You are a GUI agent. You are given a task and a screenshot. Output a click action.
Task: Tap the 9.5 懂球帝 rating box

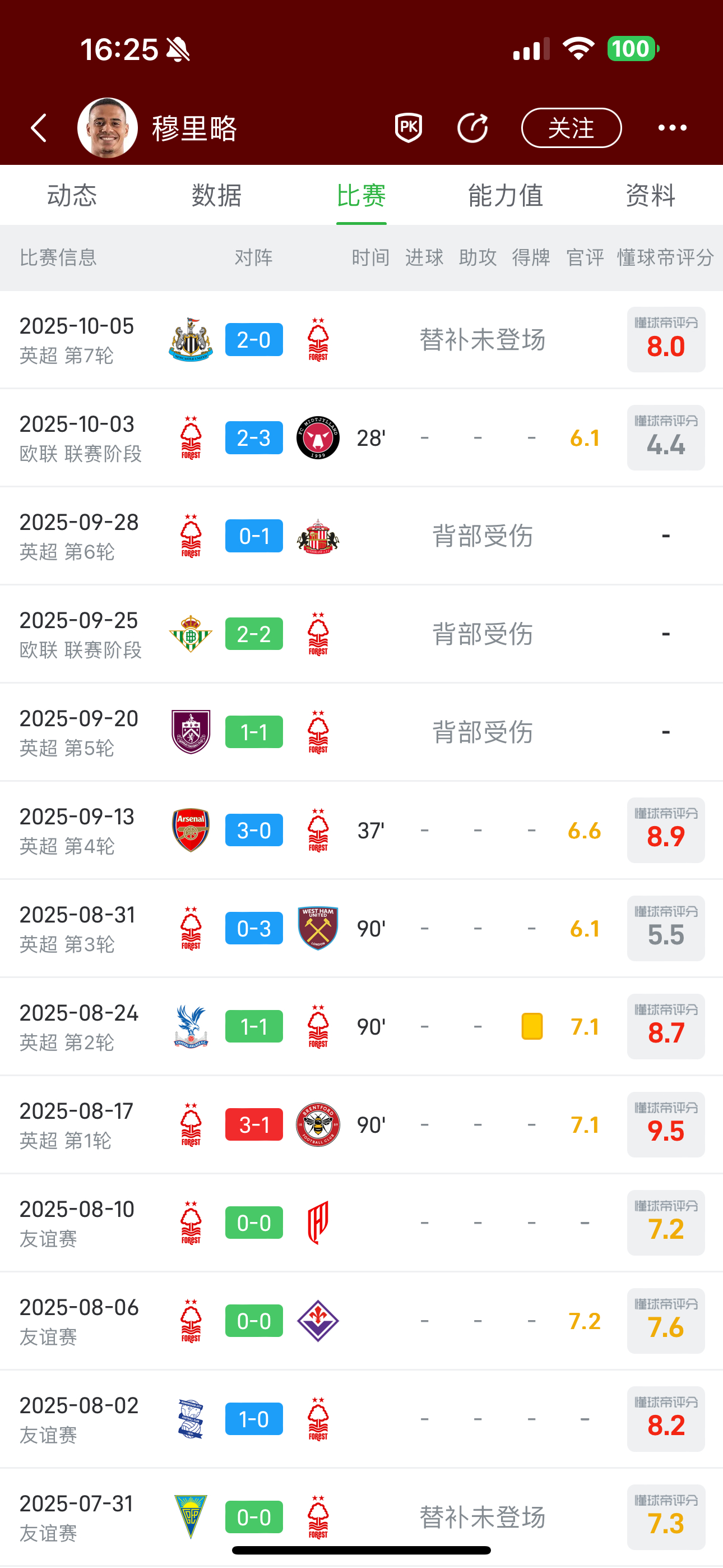click(x=666, y=1125)
